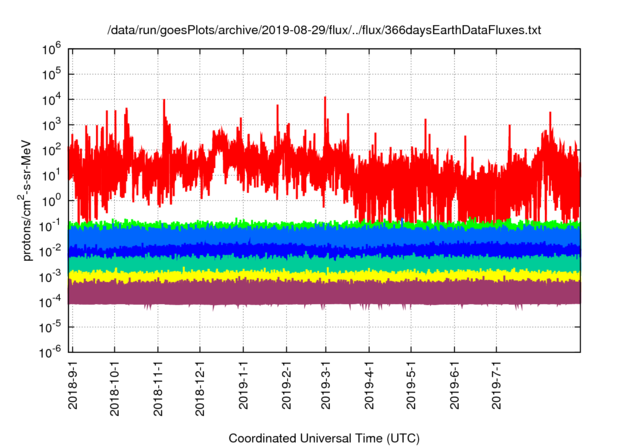
Task: Click the 2018-11-1 date tick label
Action: (158, 388)
